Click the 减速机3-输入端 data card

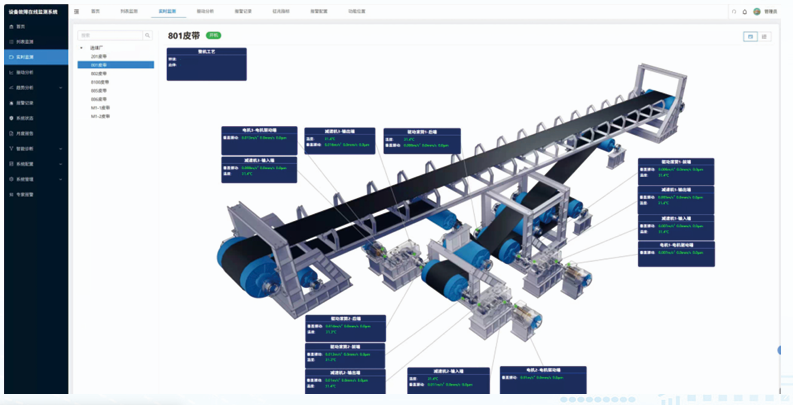click(x=259, y=170)
